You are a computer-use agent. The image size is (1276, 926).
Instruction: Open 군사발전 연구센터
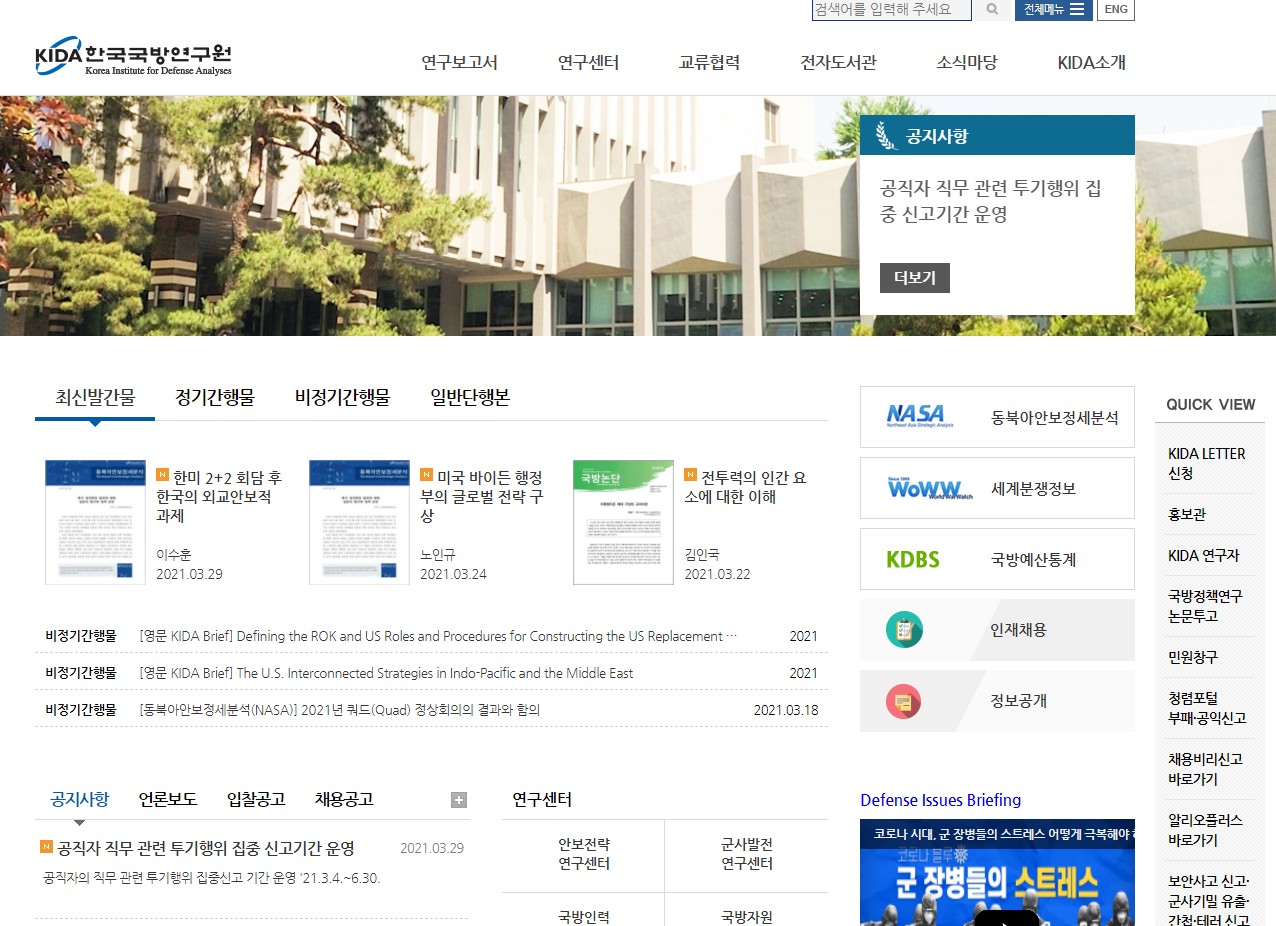[x=747, y=854]
